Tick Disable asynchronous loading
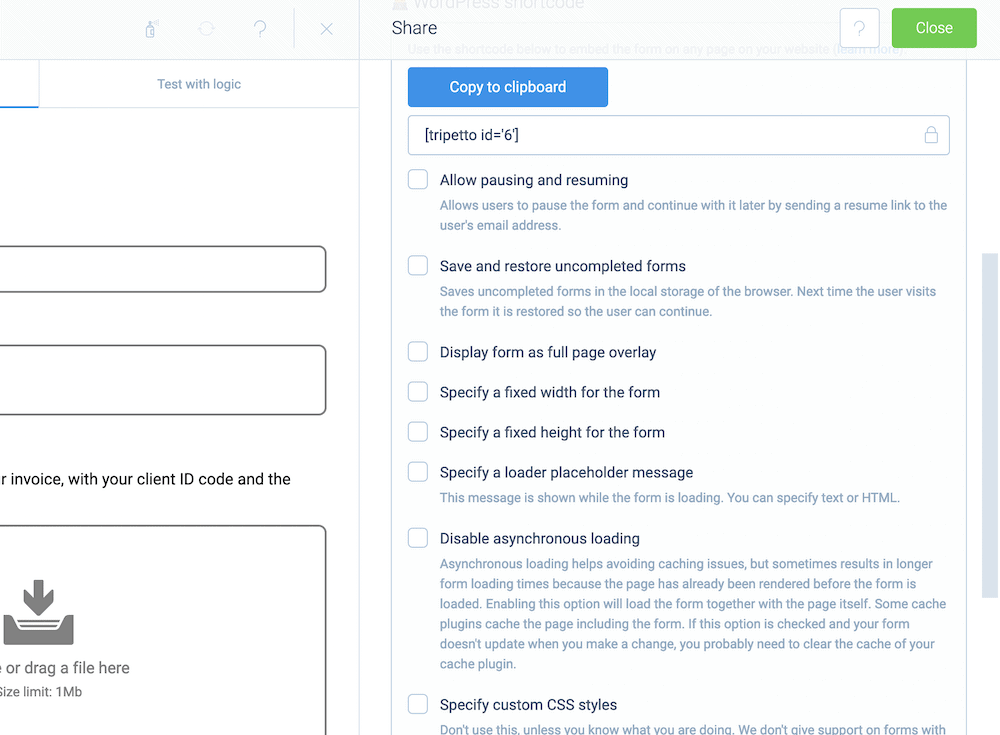 (418, 538)
